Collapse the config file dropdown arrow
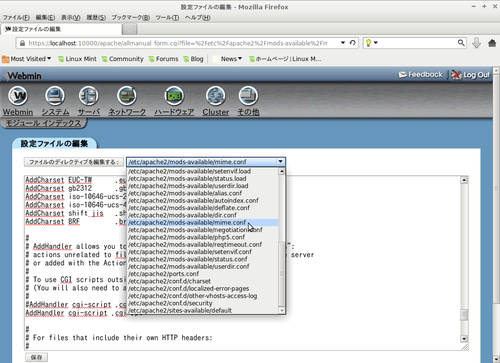 [281, 162]
